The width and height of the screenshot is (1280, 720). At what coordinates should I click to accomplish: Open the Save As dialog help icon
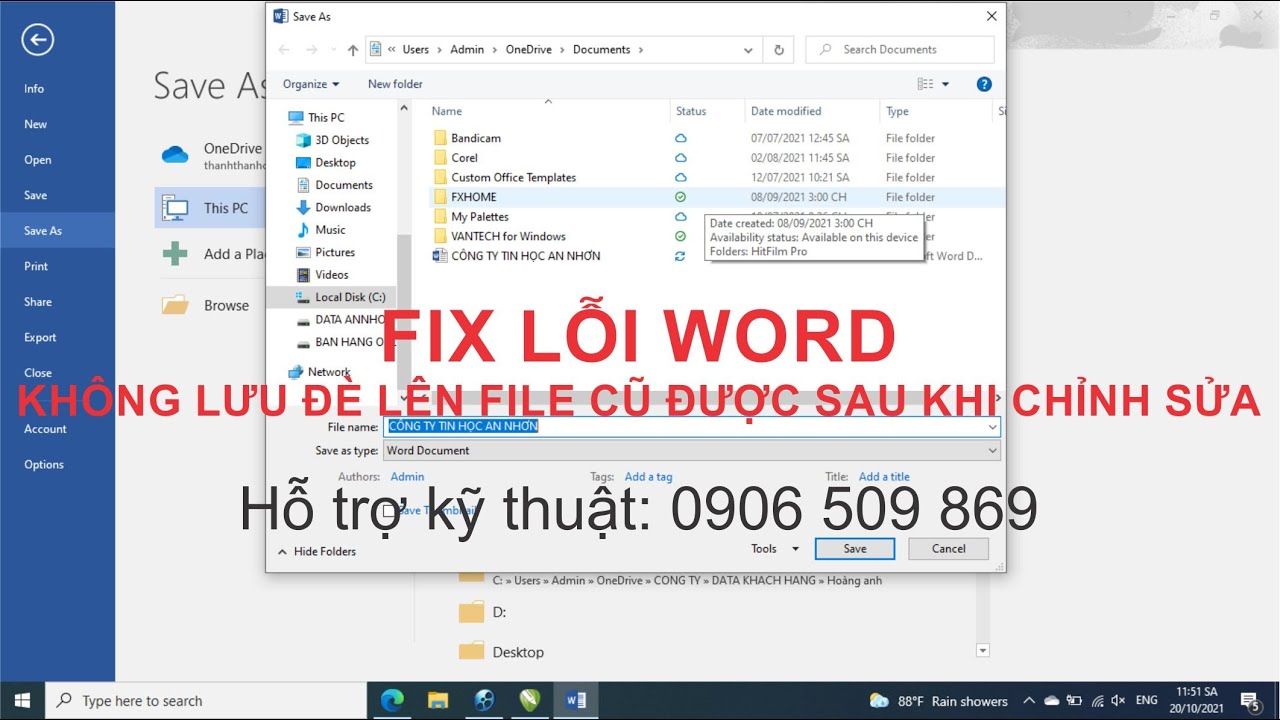click(984, 84)
